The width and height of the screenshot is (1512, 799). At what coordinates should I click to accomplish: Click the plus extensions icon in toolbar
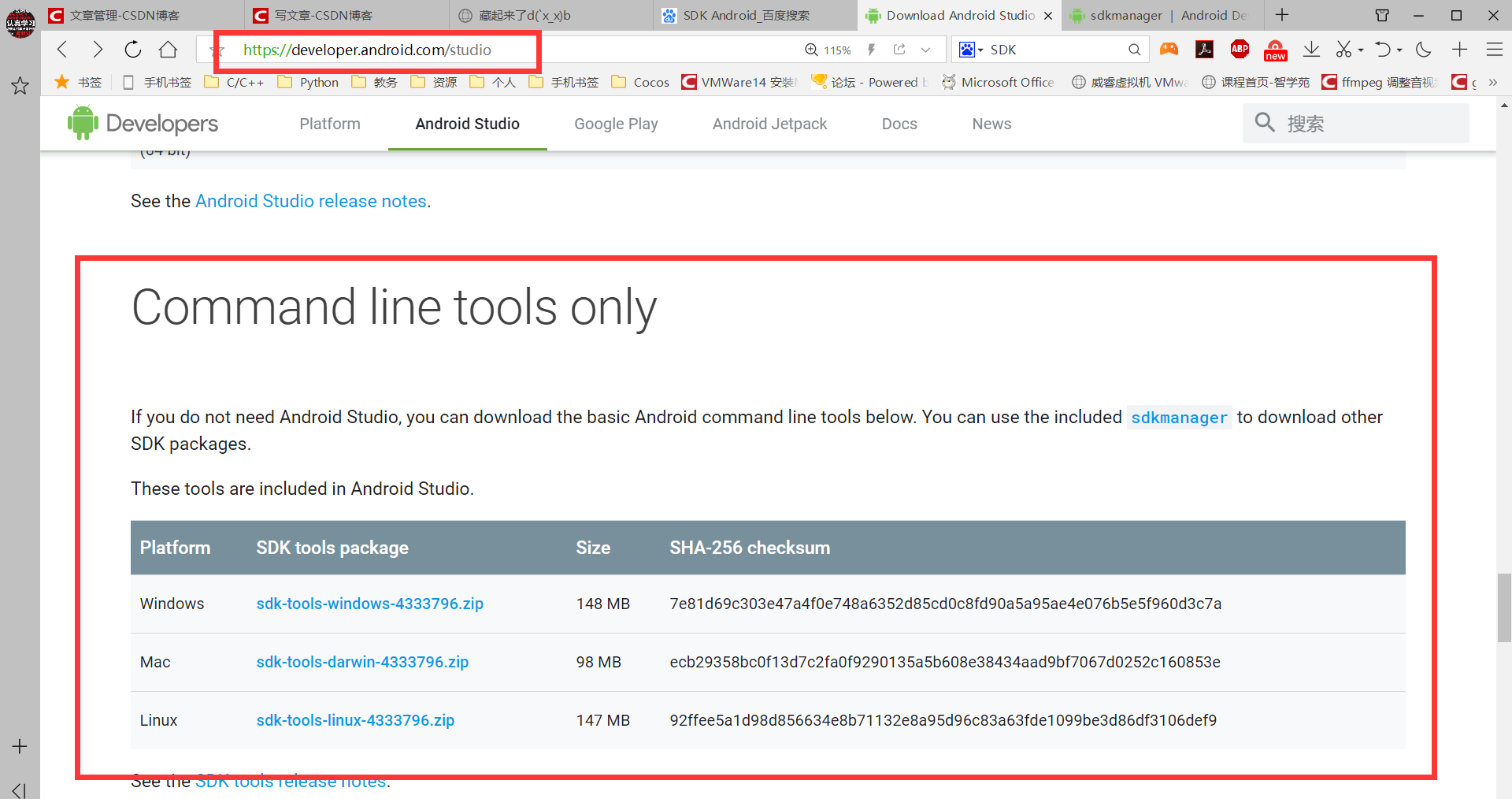tap(1459, 50)
